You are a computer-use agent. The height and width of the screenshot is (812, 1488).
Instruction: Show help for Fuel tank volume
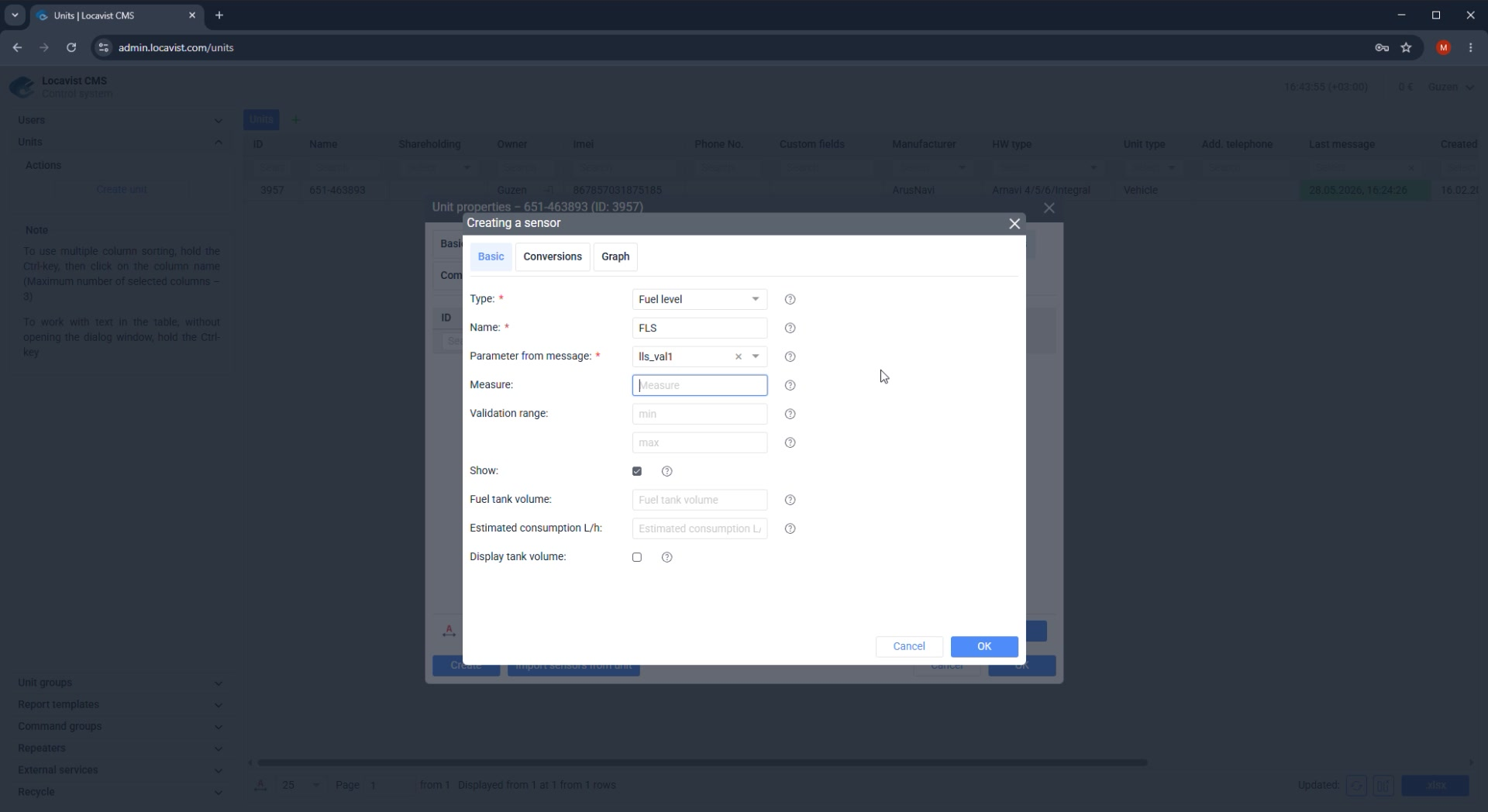point(790,501)
